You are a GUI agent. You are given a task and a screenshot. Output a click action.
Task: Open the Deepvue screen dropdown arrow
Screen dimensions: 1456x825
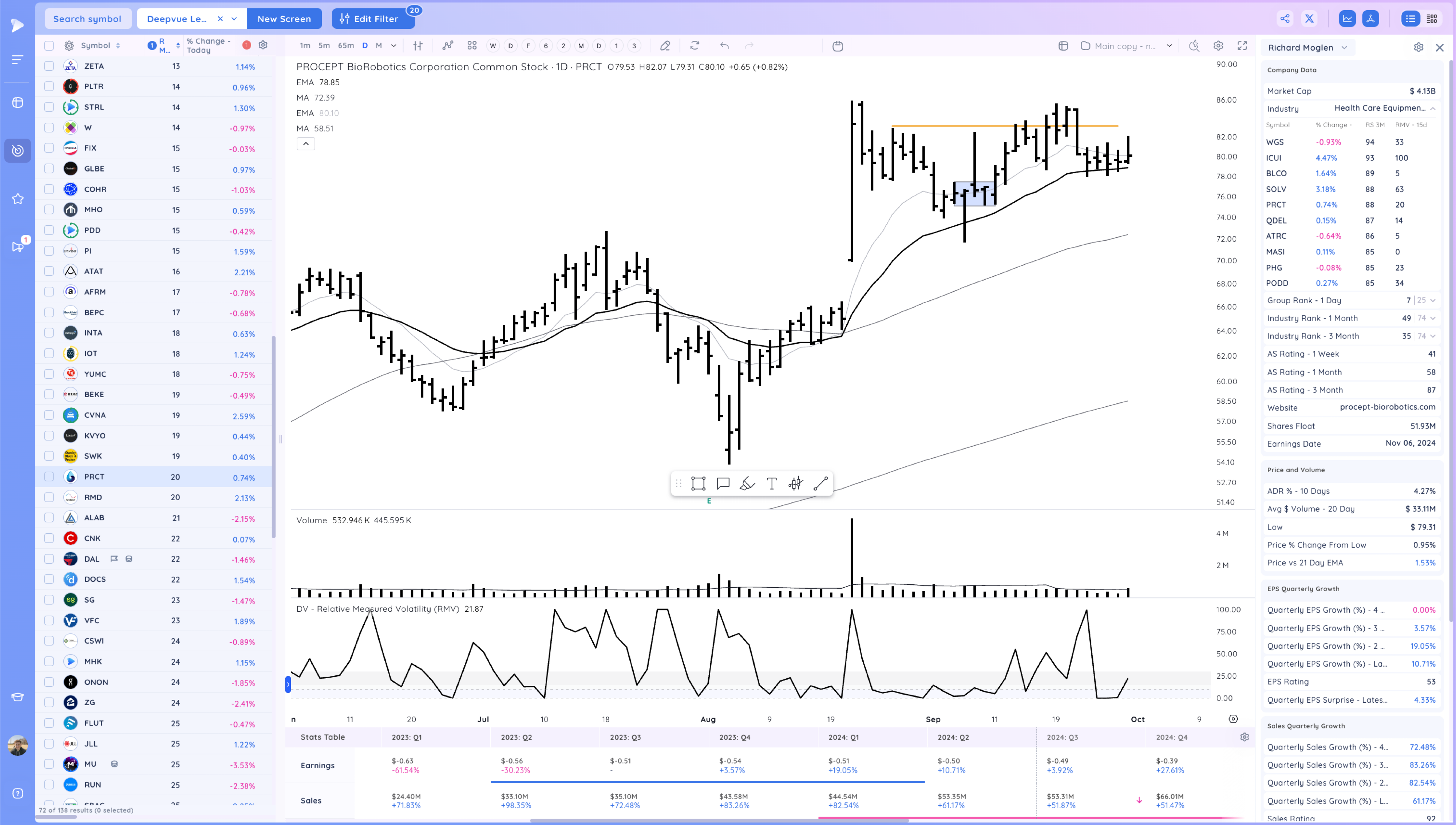tap(234, 19)
